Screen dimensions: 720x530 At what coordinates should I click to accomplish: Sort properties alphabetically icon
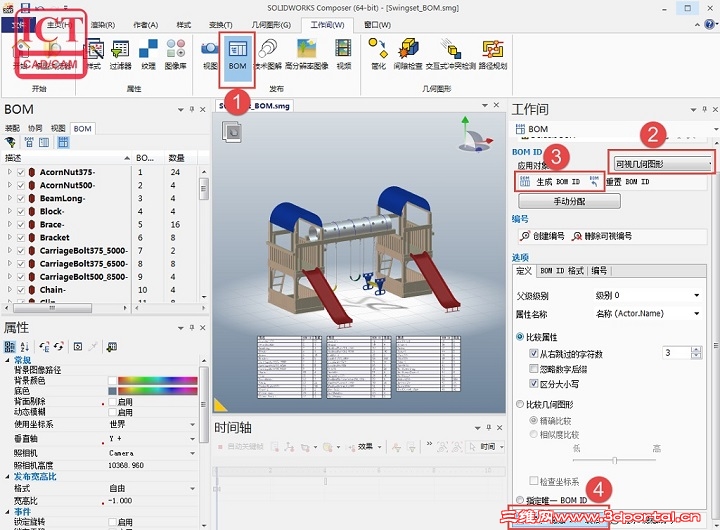(x=25, y=347)
